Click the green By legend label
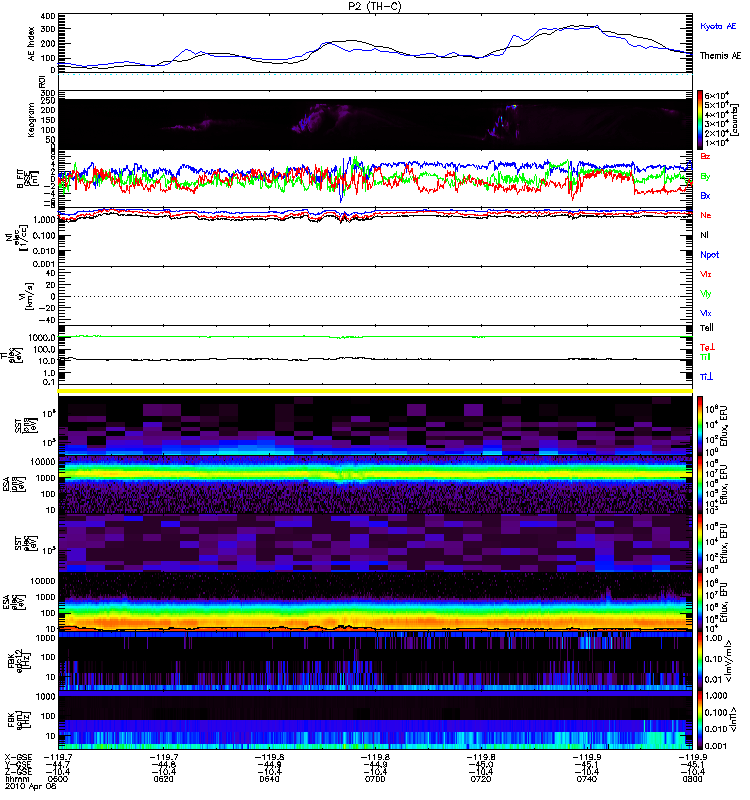The image size is (750, 800). 705,177
